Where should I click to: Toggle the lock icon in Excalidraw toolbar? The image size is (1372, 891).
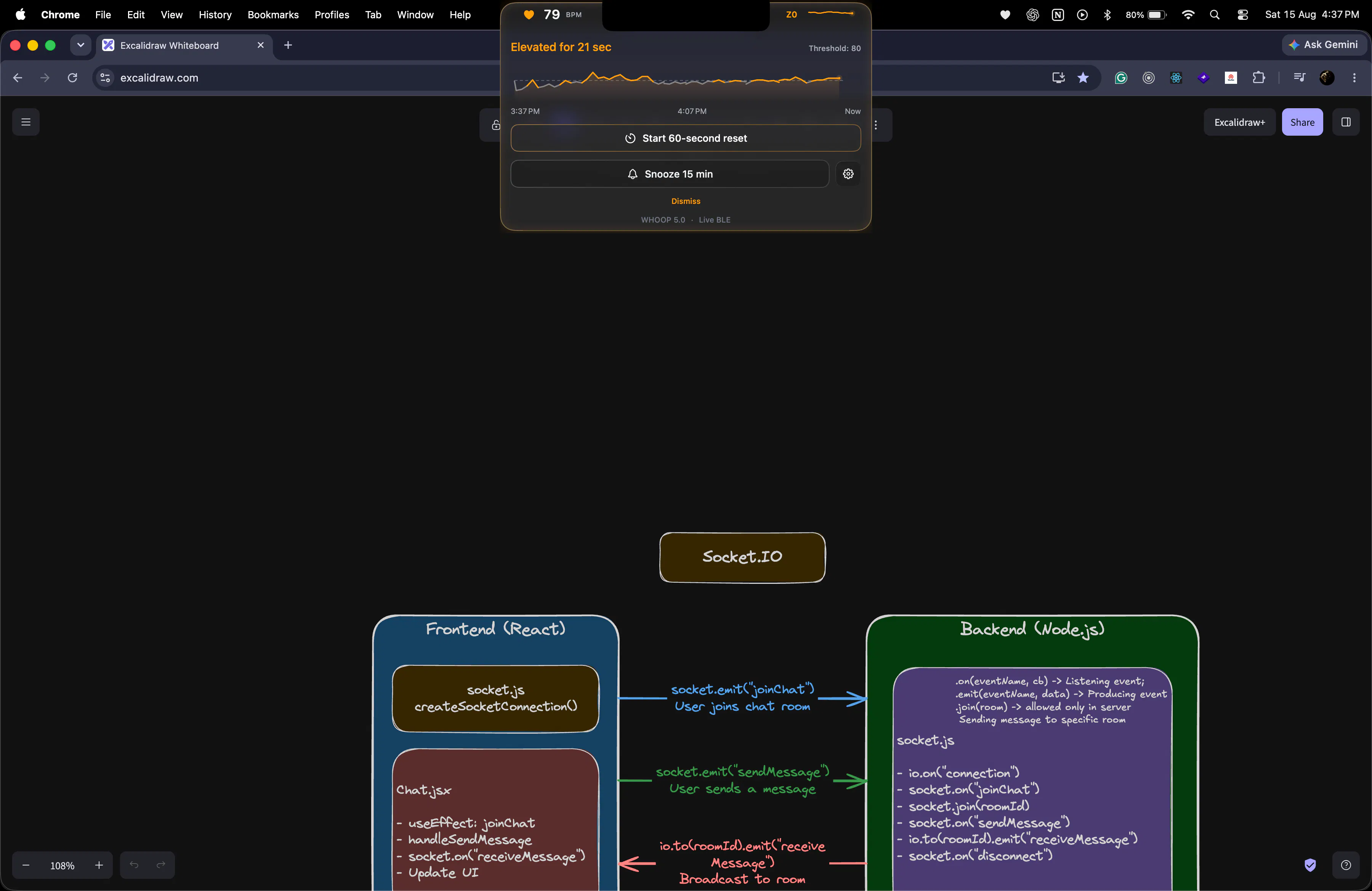(496, 125)
